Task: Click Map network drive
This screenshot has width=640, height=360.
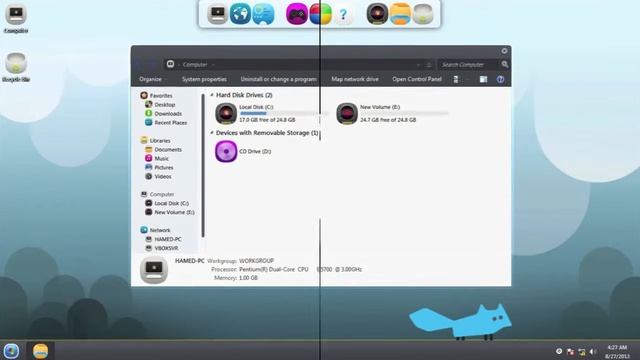Action: 355,79
